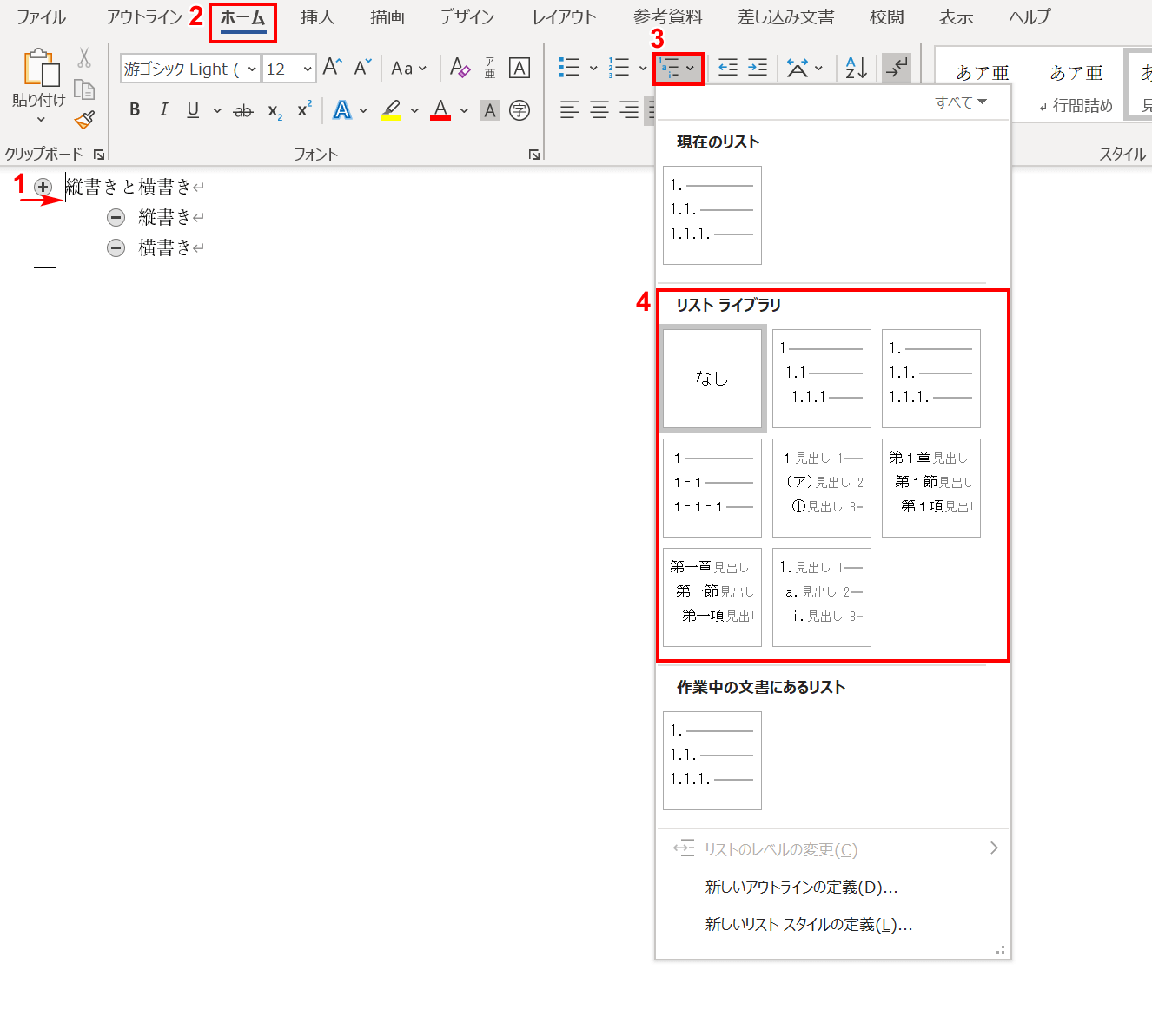Select the 第1章見出し list style

931,488
